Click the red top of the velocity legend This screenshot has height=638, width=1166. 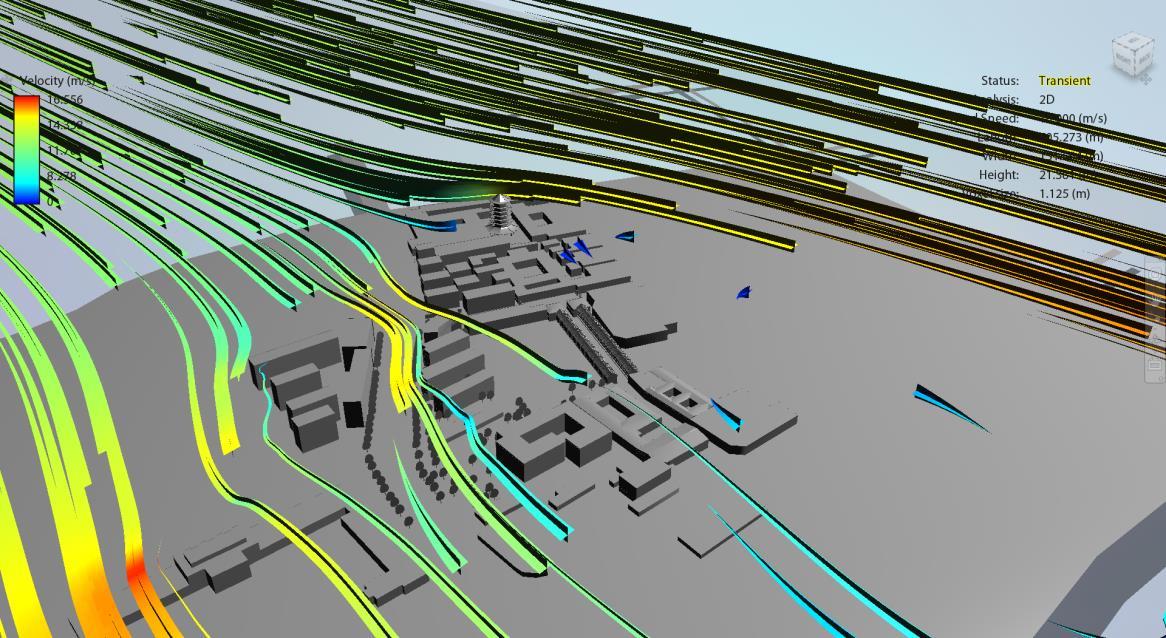click(26, 102)
